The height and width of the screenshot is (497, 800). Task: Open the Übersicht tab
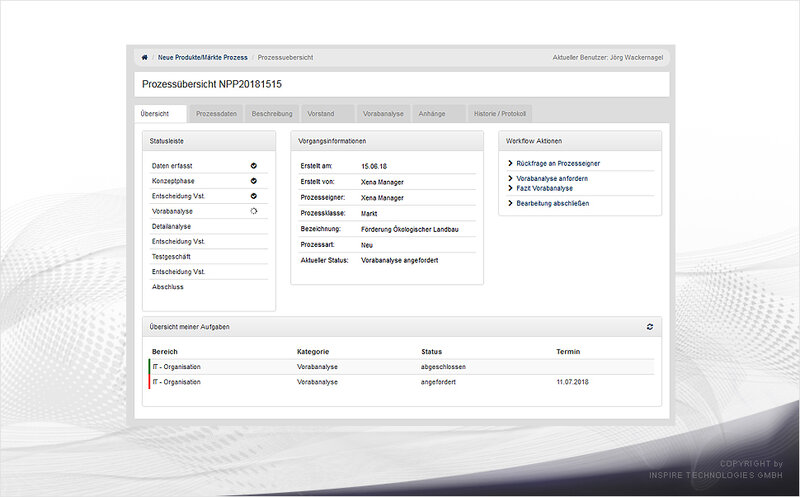tap(161, 114)
